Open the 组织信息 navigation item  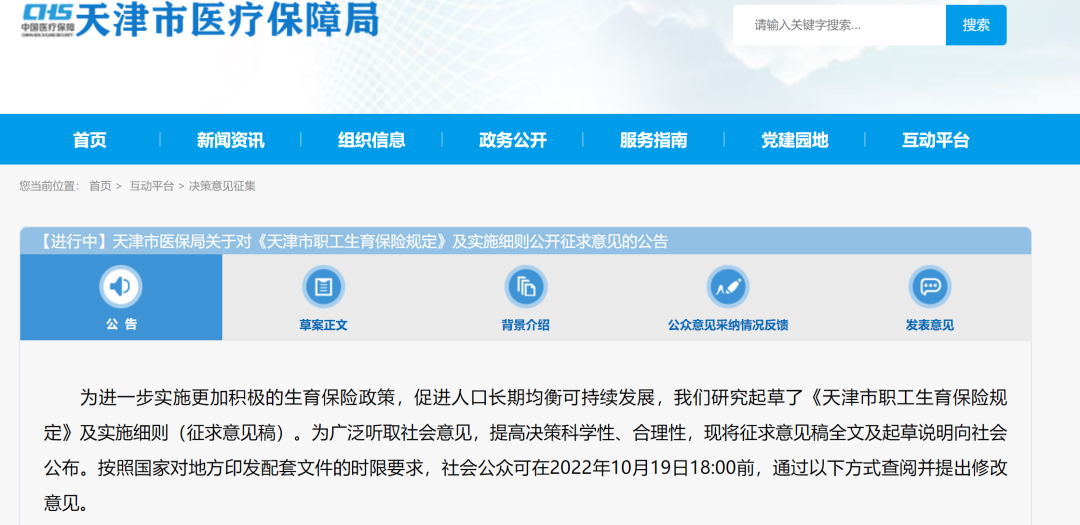pyautogui.click(x=371, y=140)
